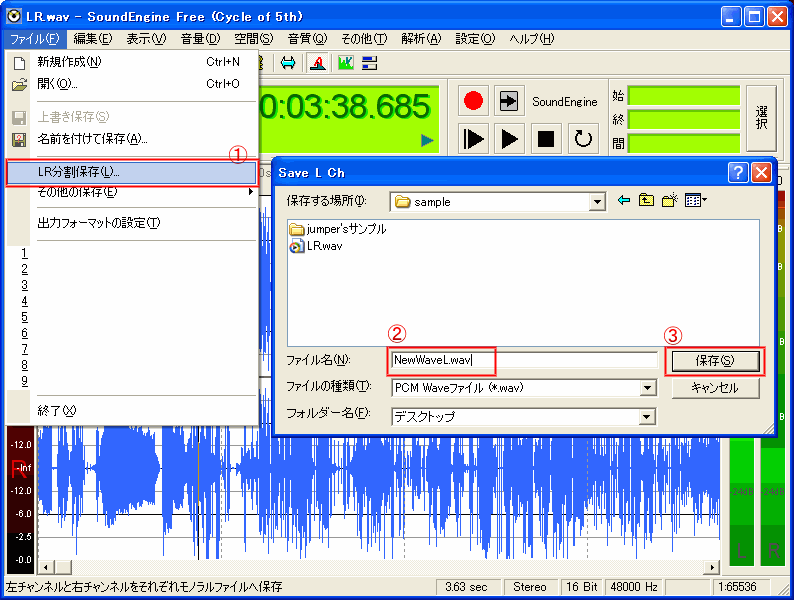Open the file type dropdown PCM Wave
The width and height of the screenshot is (794, 600).
(x=647, y=387)
